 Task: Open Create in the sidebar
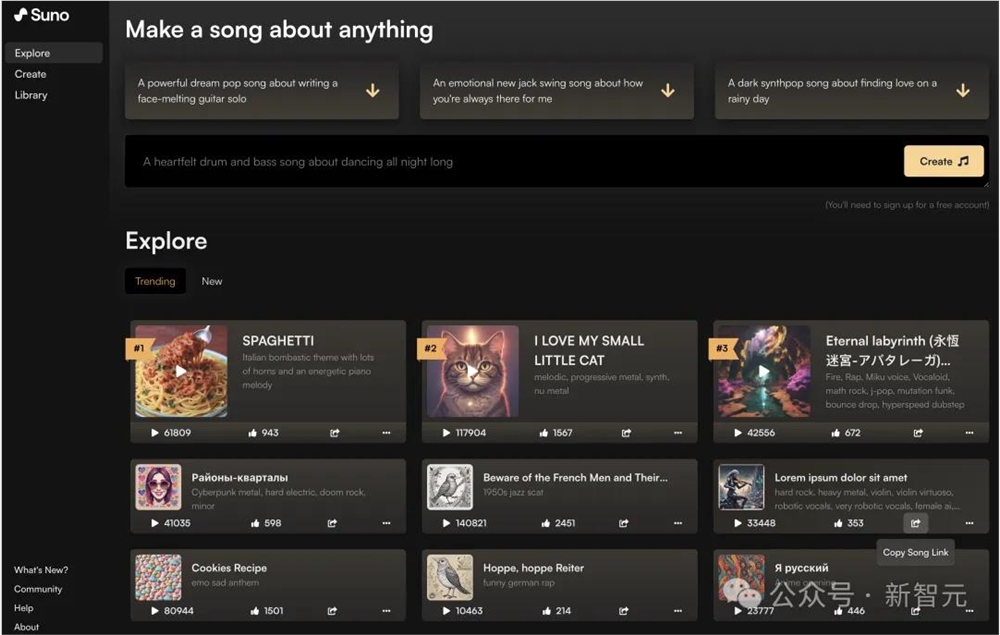pos(30,74)
